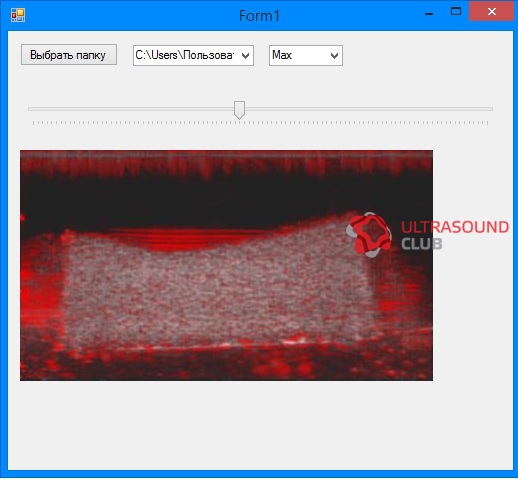This screenshot has height=480, width=518.
Task: Click the Выбрать папку button
Action: click(69, 55)
